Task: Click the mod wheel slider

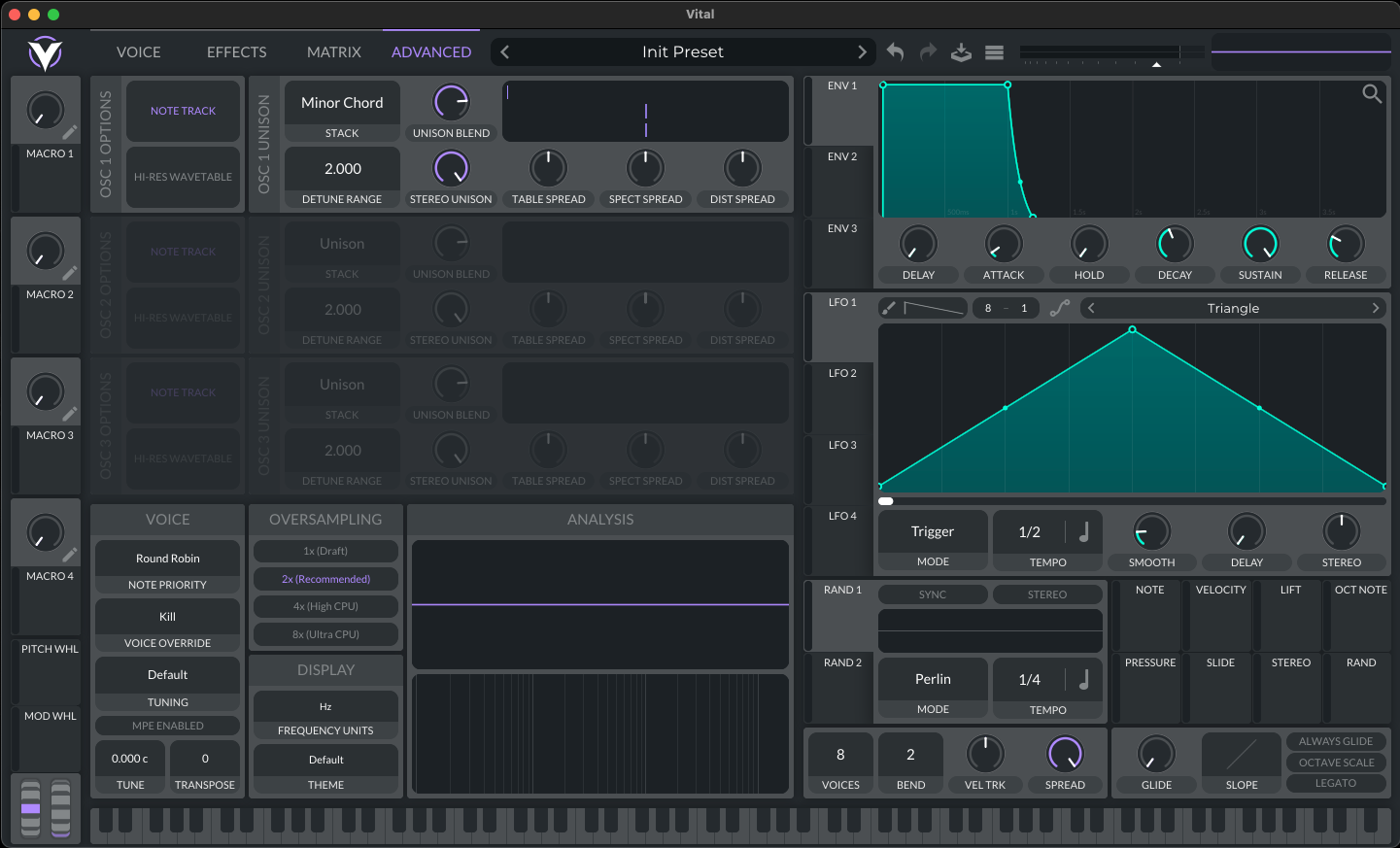Action: pyautogui.click(x=60, y=808)
